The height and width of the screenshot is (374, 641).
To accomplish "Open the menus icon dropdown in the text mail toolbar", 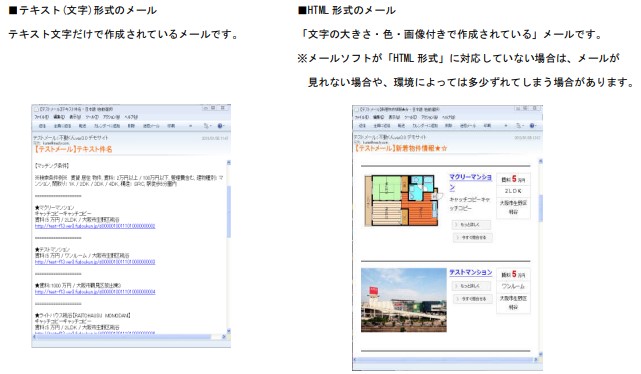I will 207,126.
